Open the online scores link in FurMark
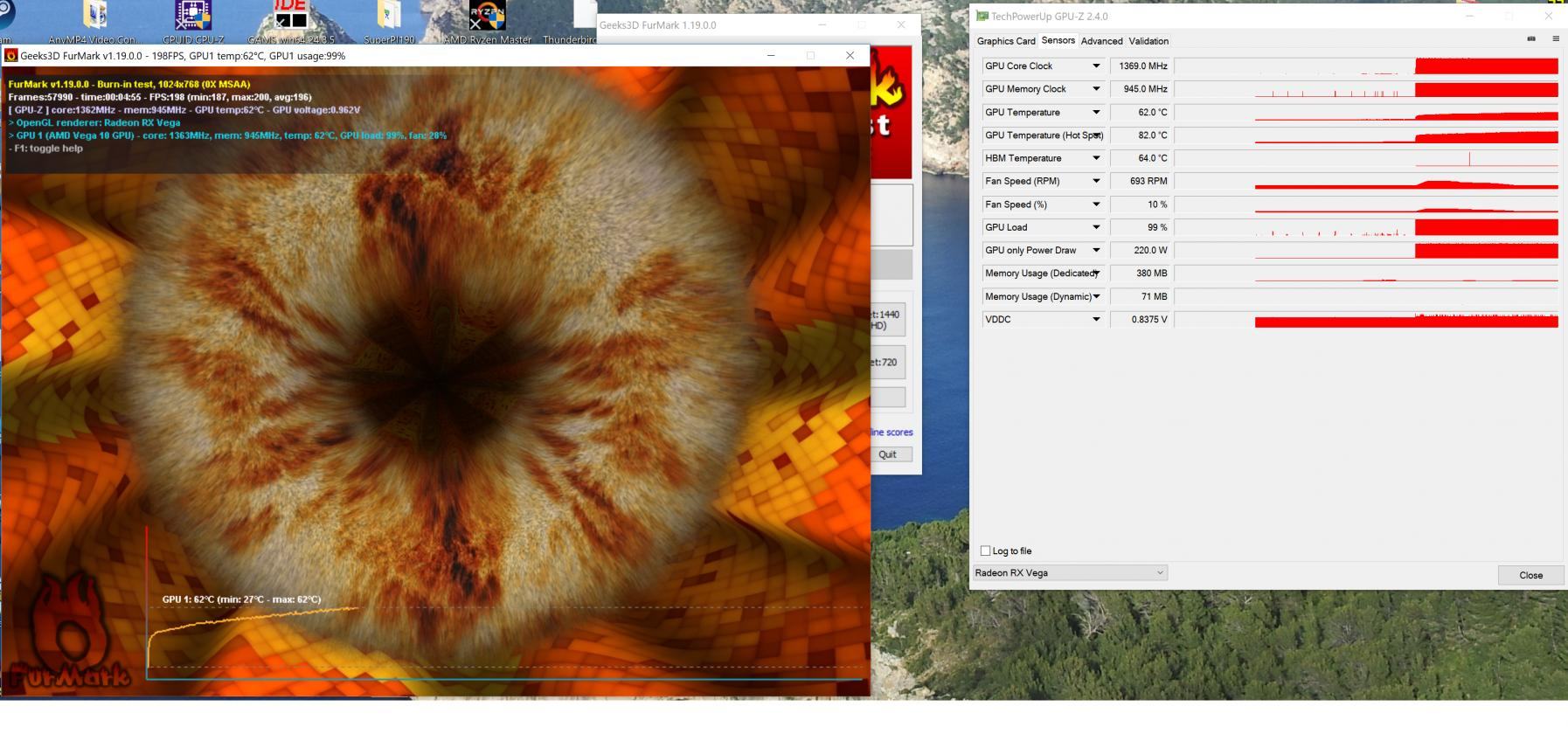The image size is (1568, 755). coord(892,433)
